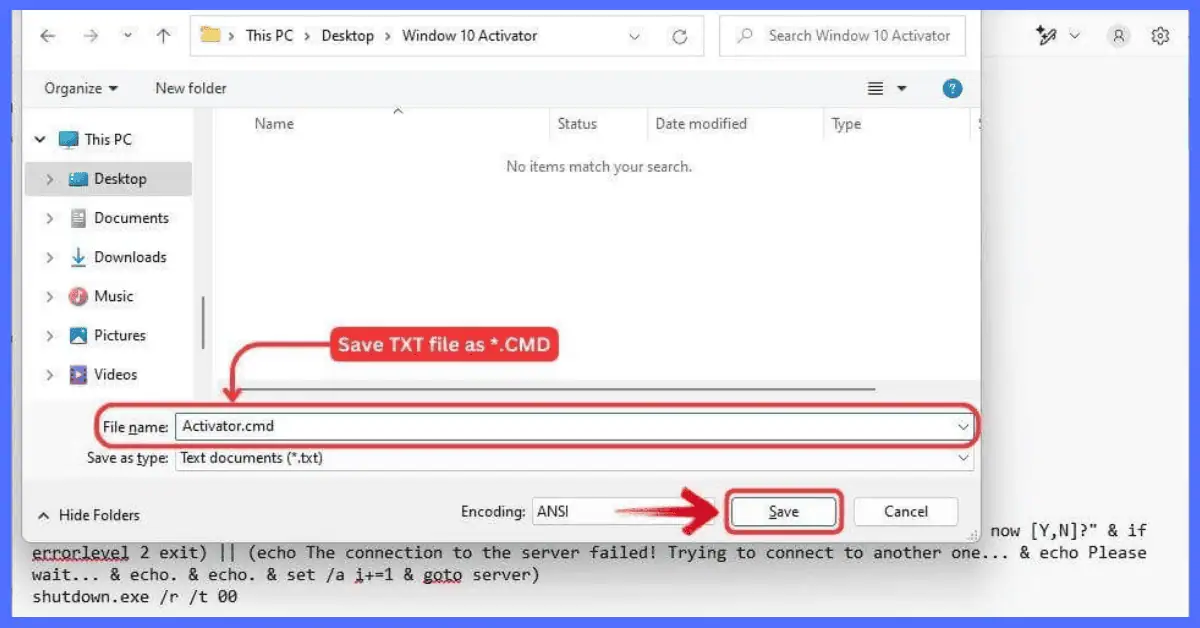Go up one folder level arrow

tap(164, 36)
